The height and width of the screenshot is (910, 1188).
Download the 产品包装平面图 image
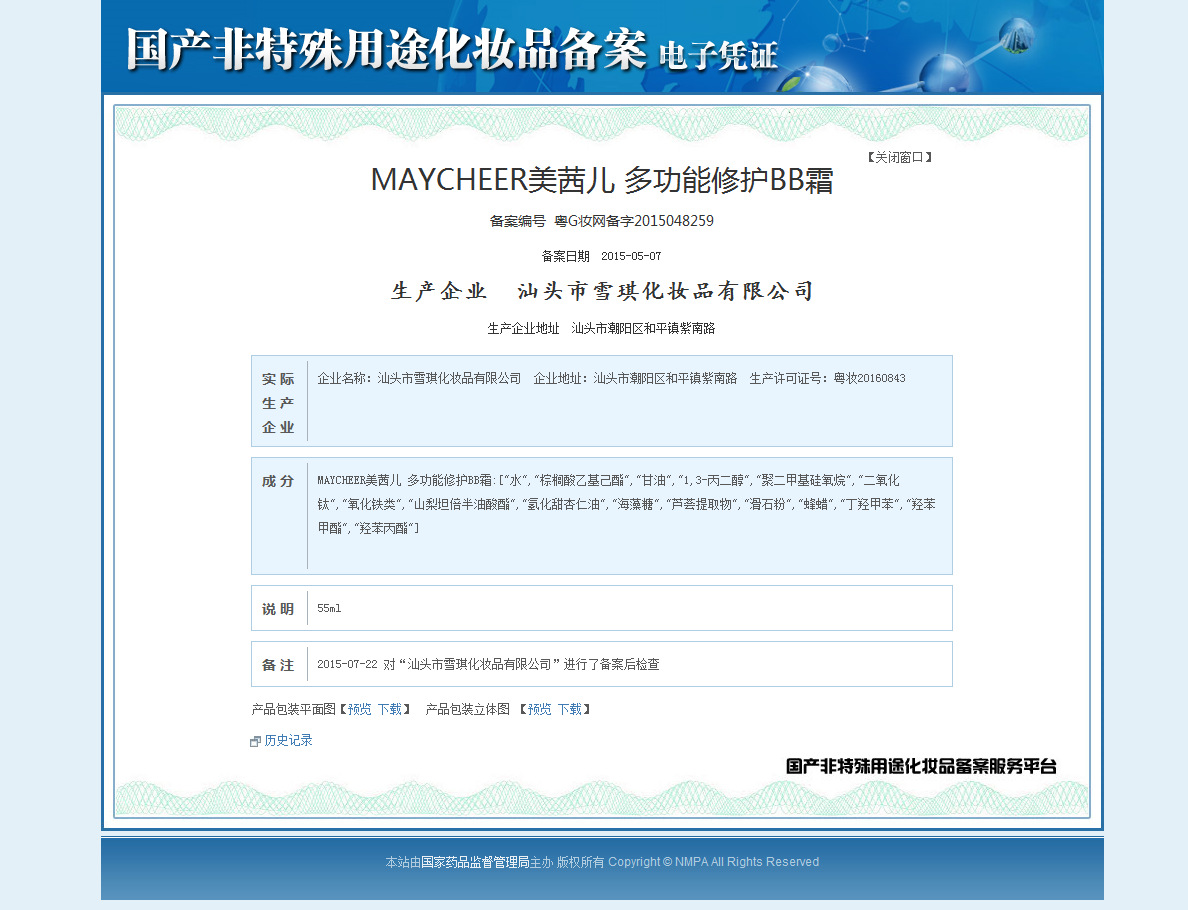pos(389,709)
